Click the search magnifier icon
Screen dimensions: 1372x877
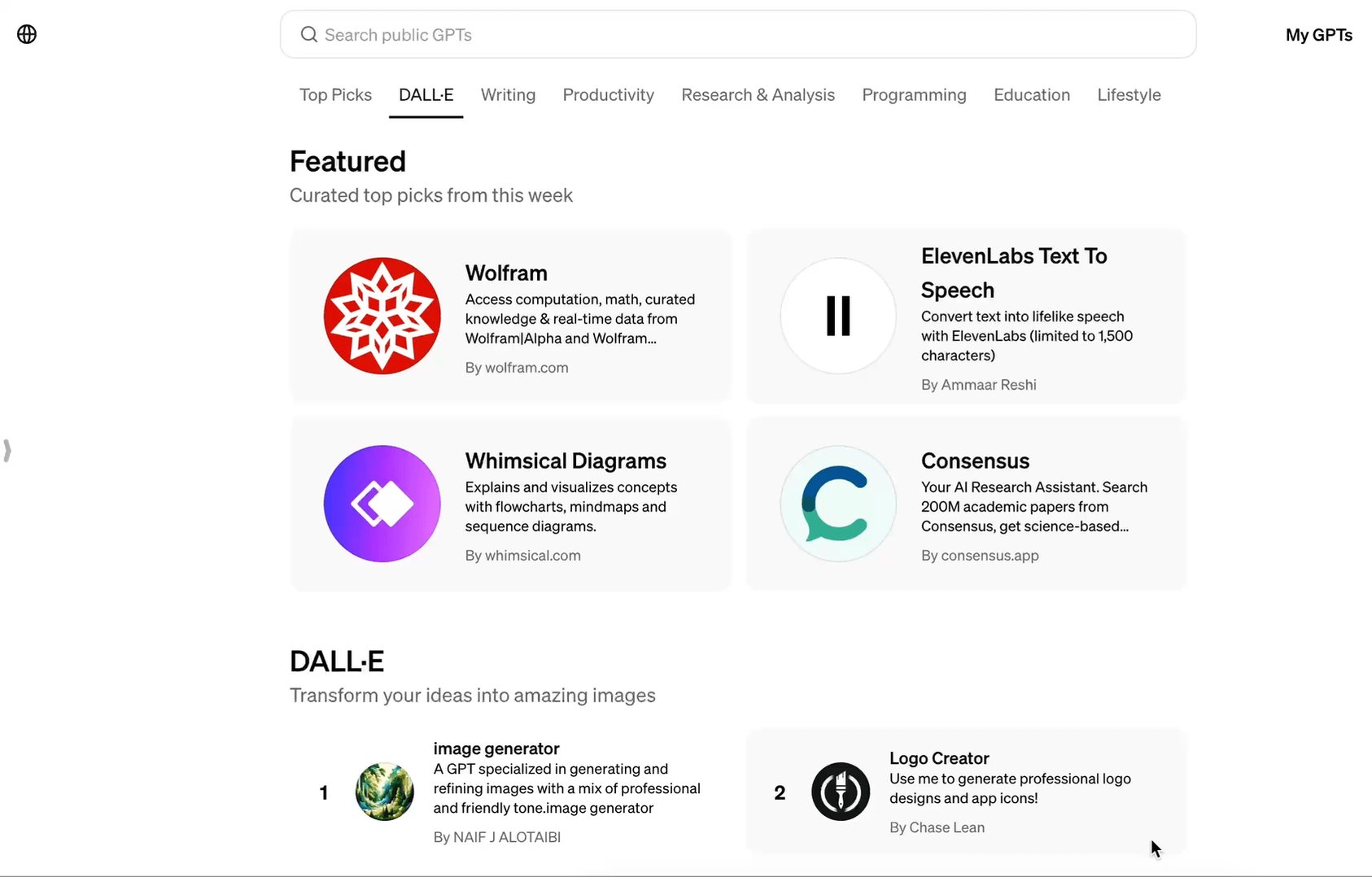pos(308,34)
